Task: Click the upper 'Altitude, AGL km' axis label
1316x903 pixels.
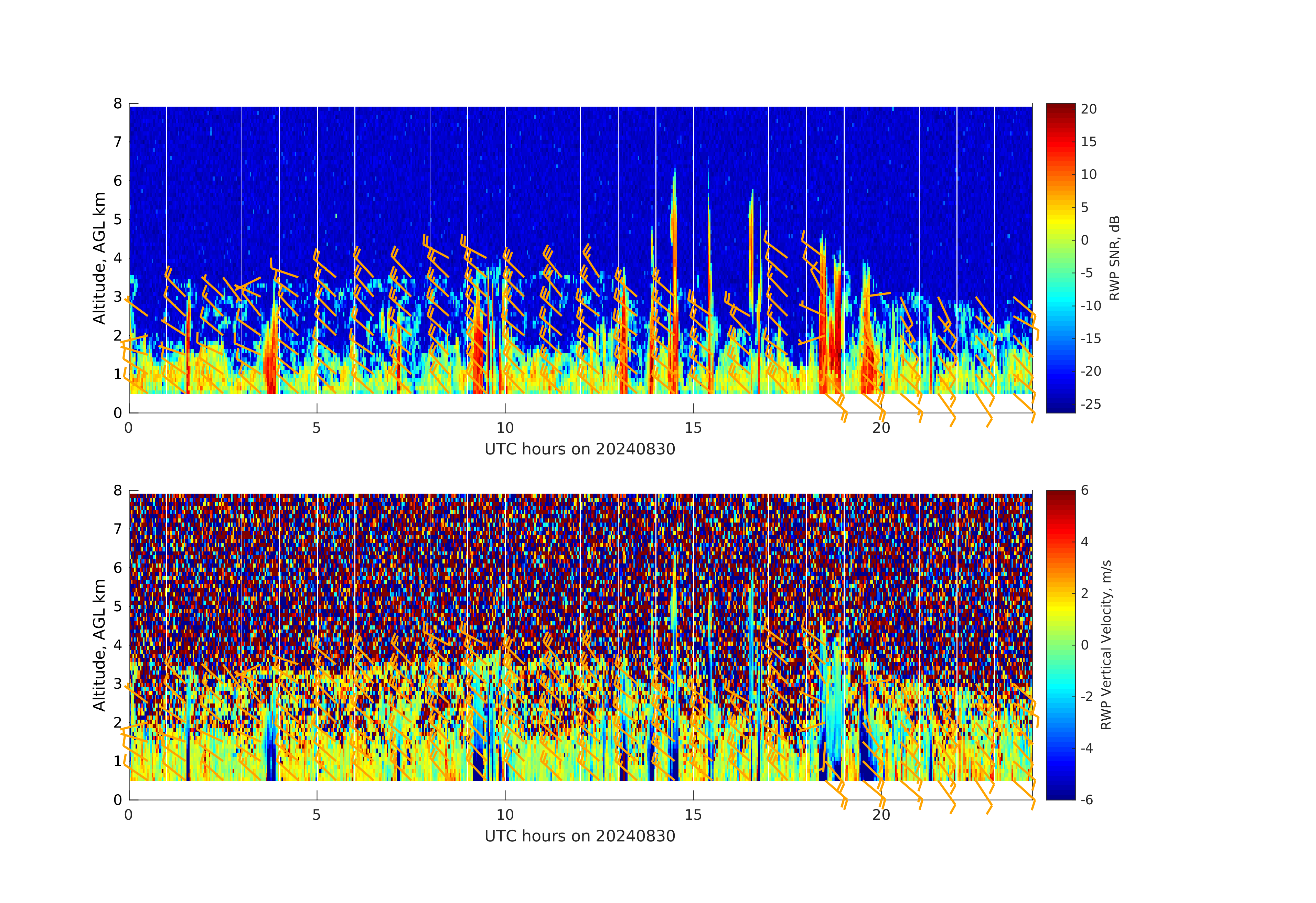Action: point(100,258)
